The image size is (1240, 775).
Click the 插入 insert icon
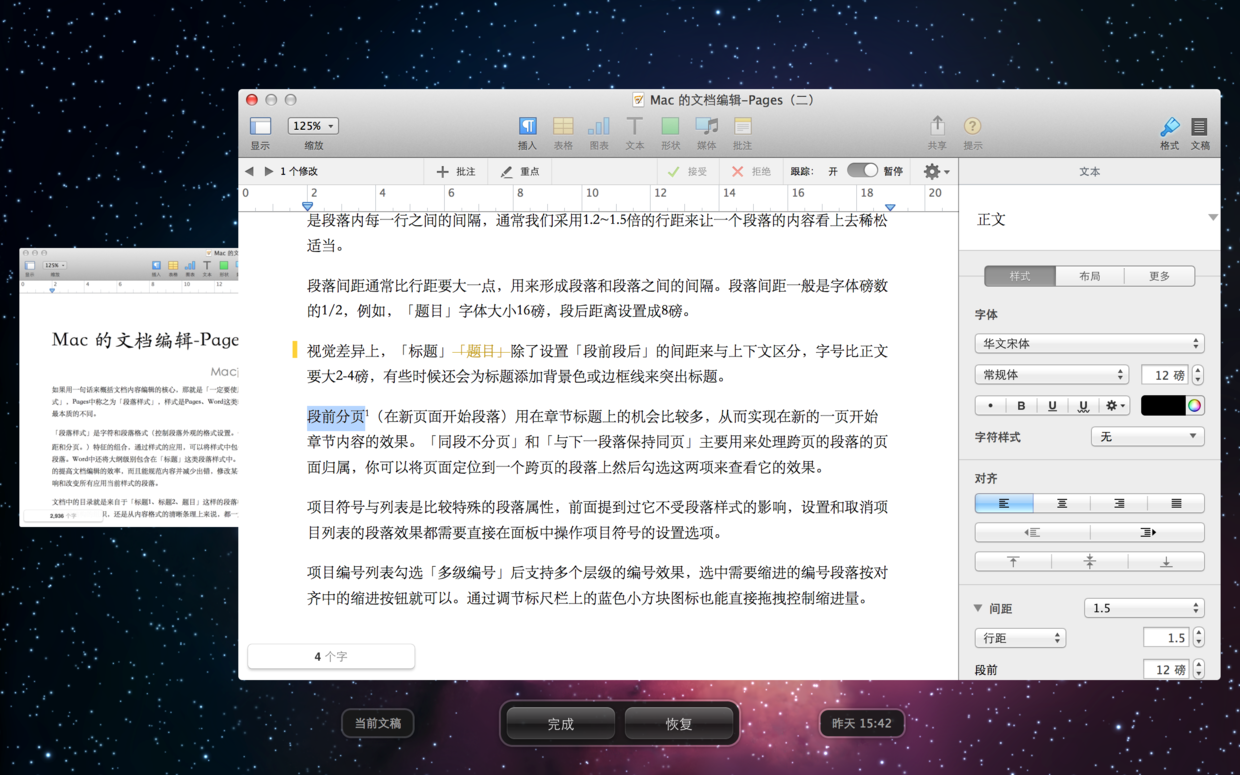[x=527, y=126]
